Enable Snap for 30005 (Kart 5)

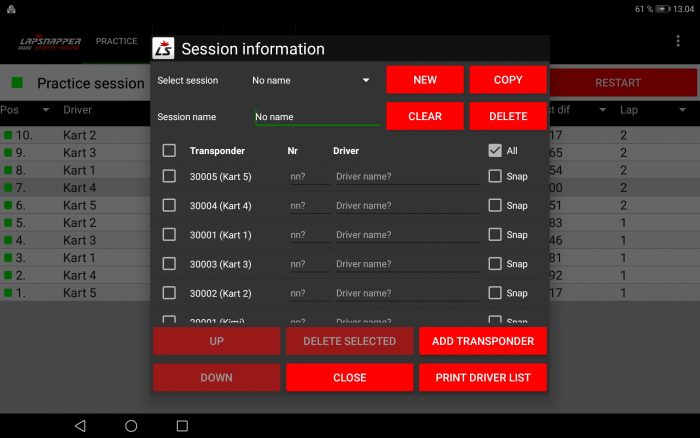495,176
